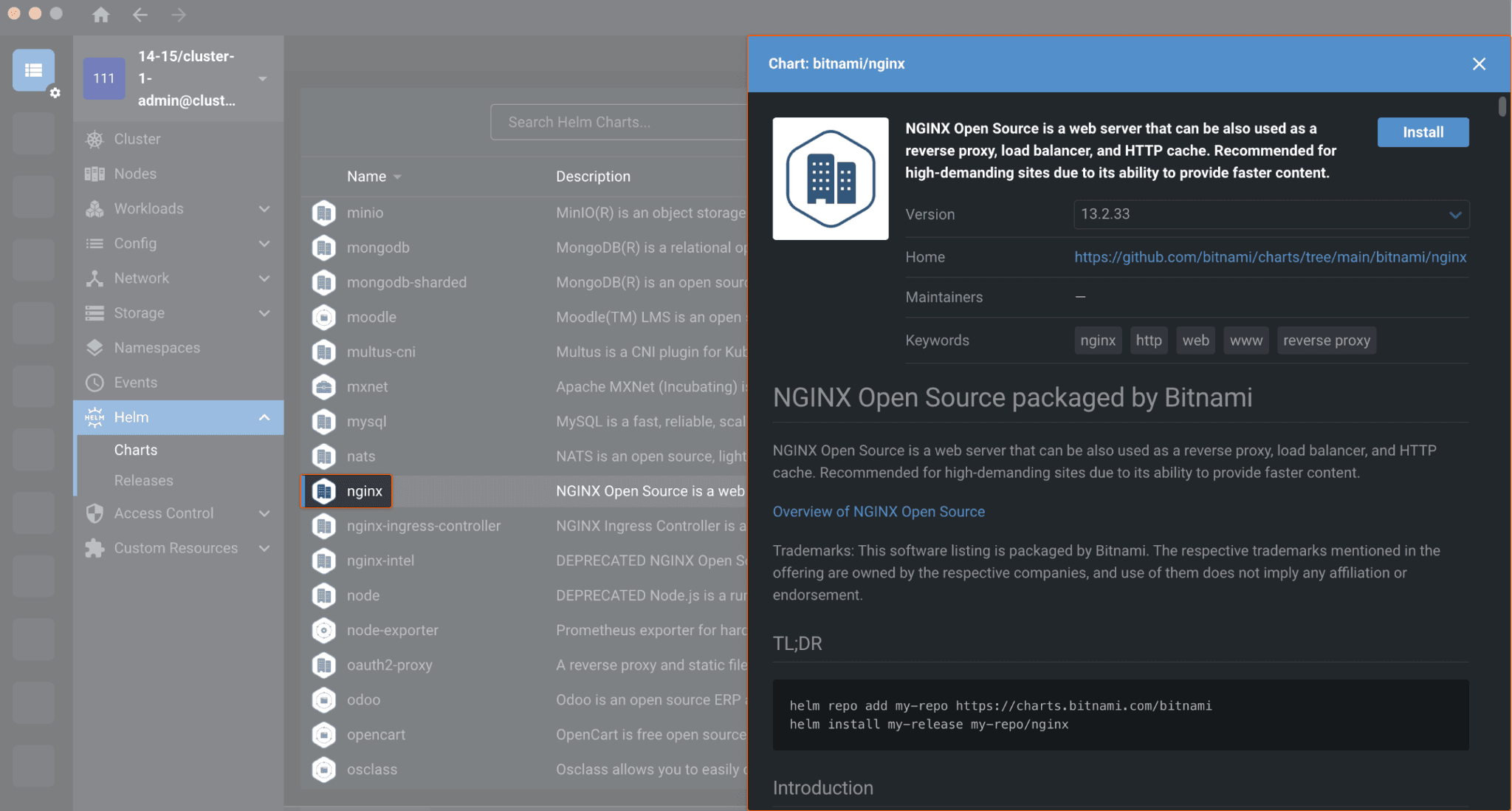Image resolution: width=1512 pixels, height=811 pixels.
Task: Go forward with the right arrow
Action: (178, 14)
